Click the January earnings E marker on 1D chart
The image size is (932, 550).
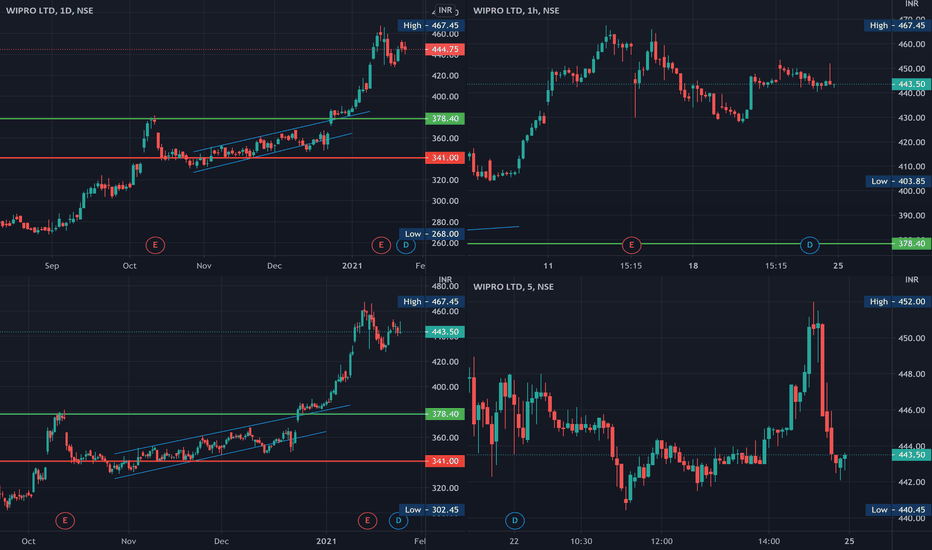tap(381, 245)
